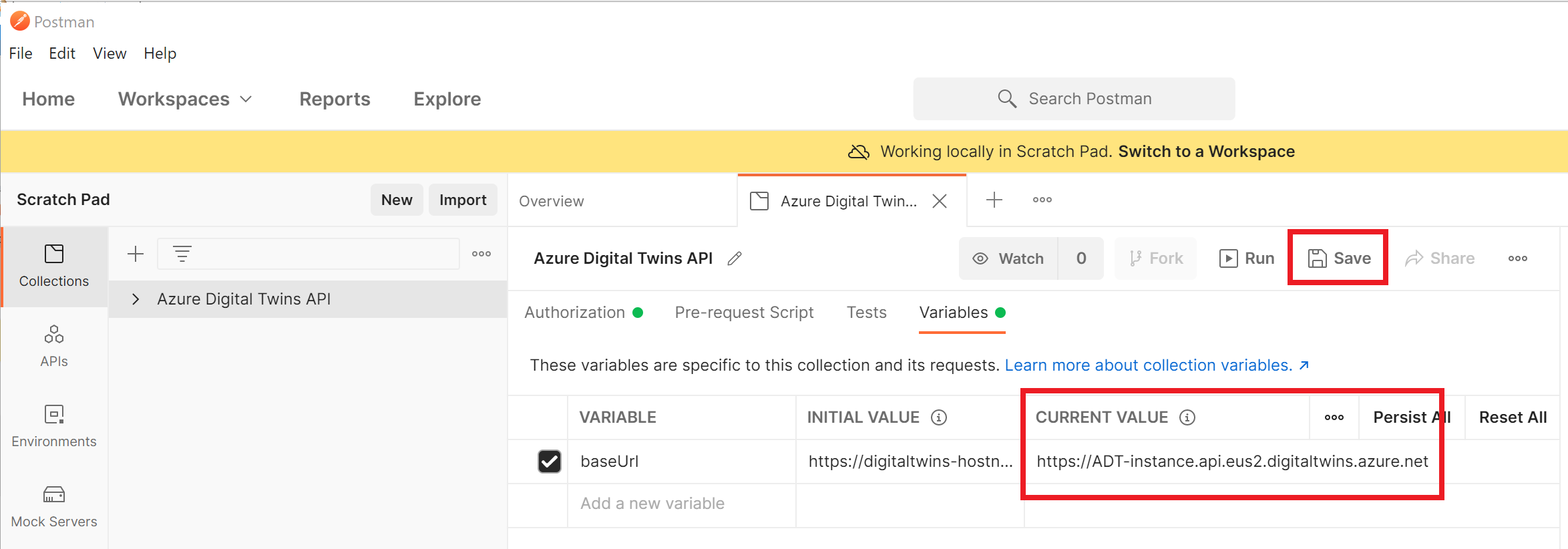The width and height of the screenshot is (1568, 549).
Task: Switch to the Pre-request Script tab
Action: coord(744,313)
